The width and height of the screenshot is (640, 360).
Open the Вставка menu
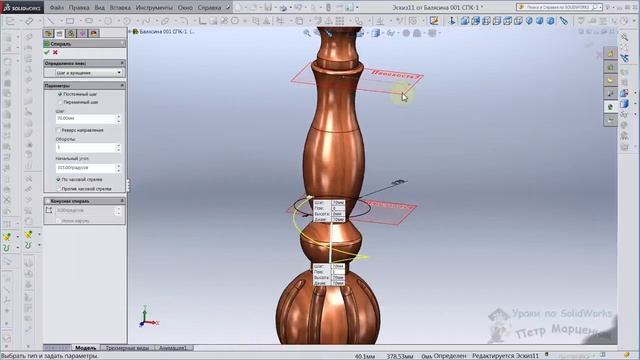[120, 8]
